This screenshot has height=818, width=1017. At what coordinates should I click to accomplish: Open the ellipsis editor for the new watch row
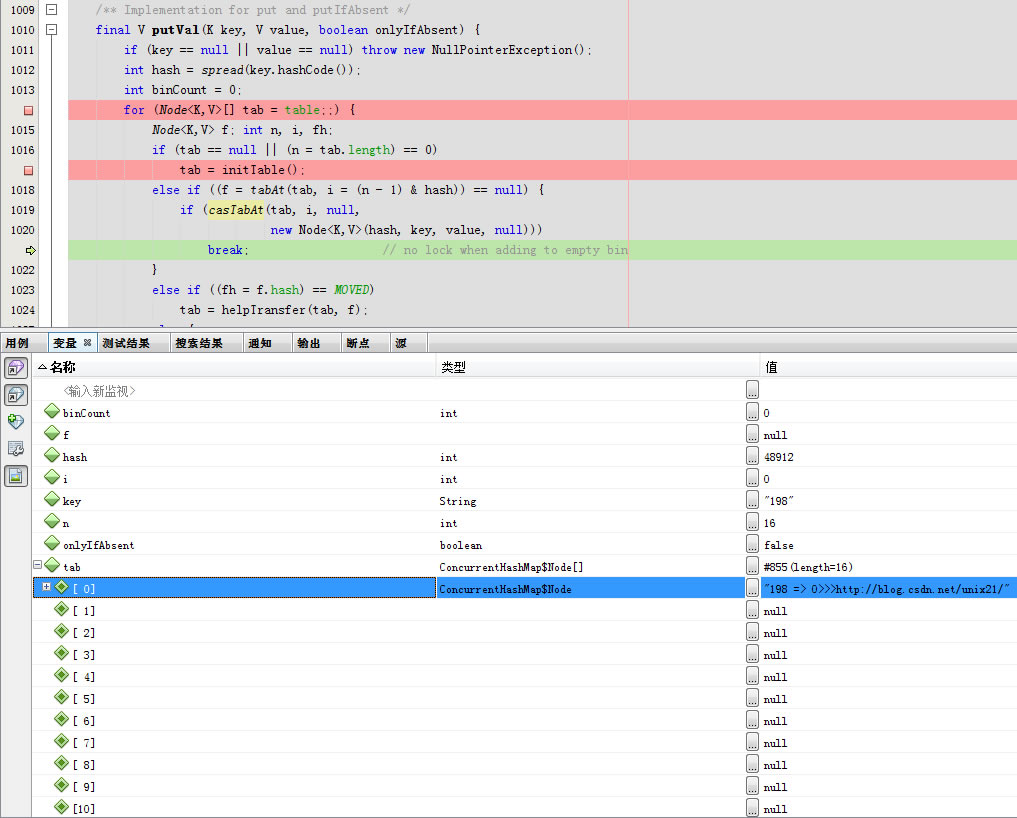pos(752,390)
